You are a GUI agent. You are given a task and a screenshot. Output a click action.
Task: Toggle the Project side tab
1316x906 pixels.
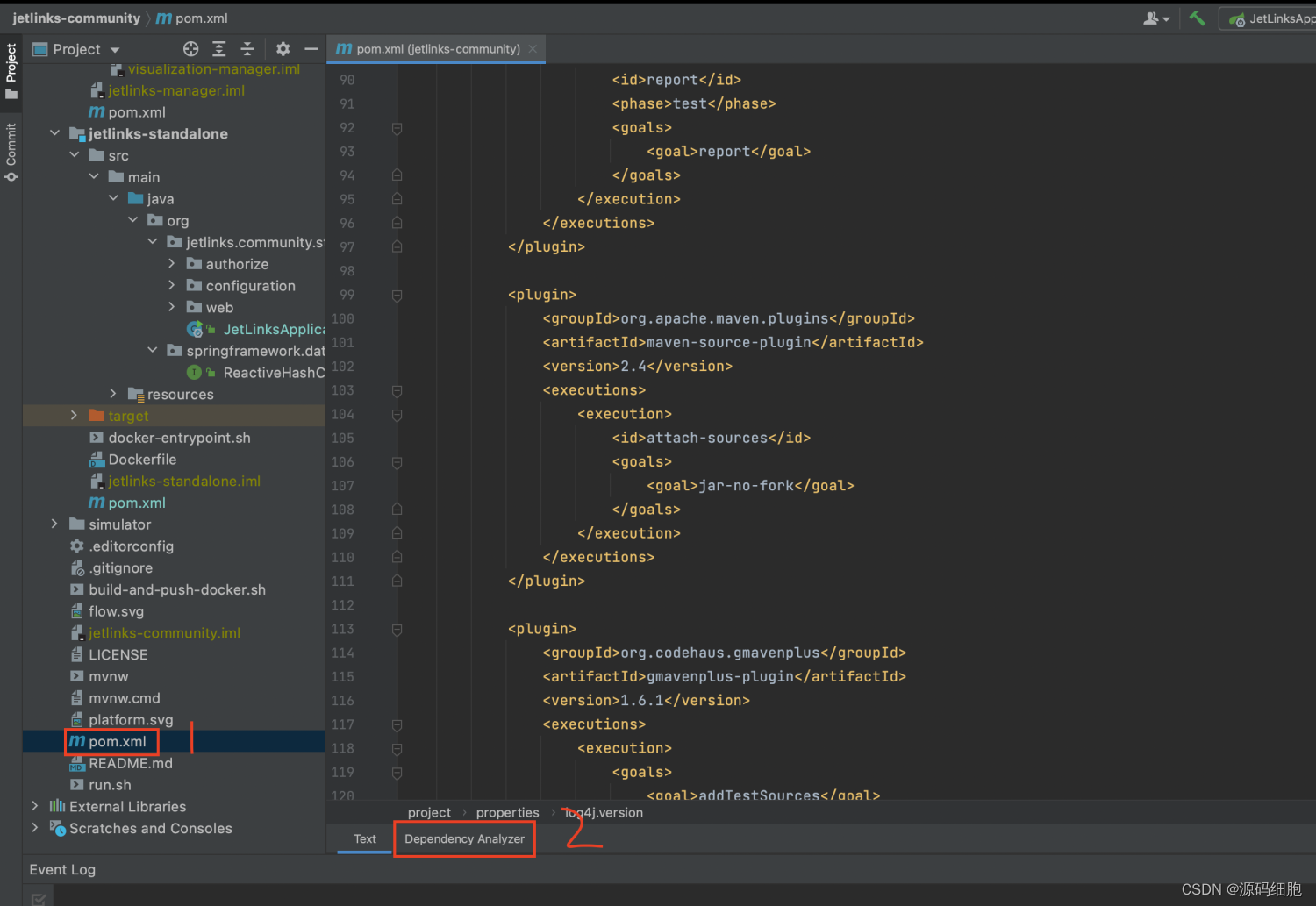tap(11, 70)
